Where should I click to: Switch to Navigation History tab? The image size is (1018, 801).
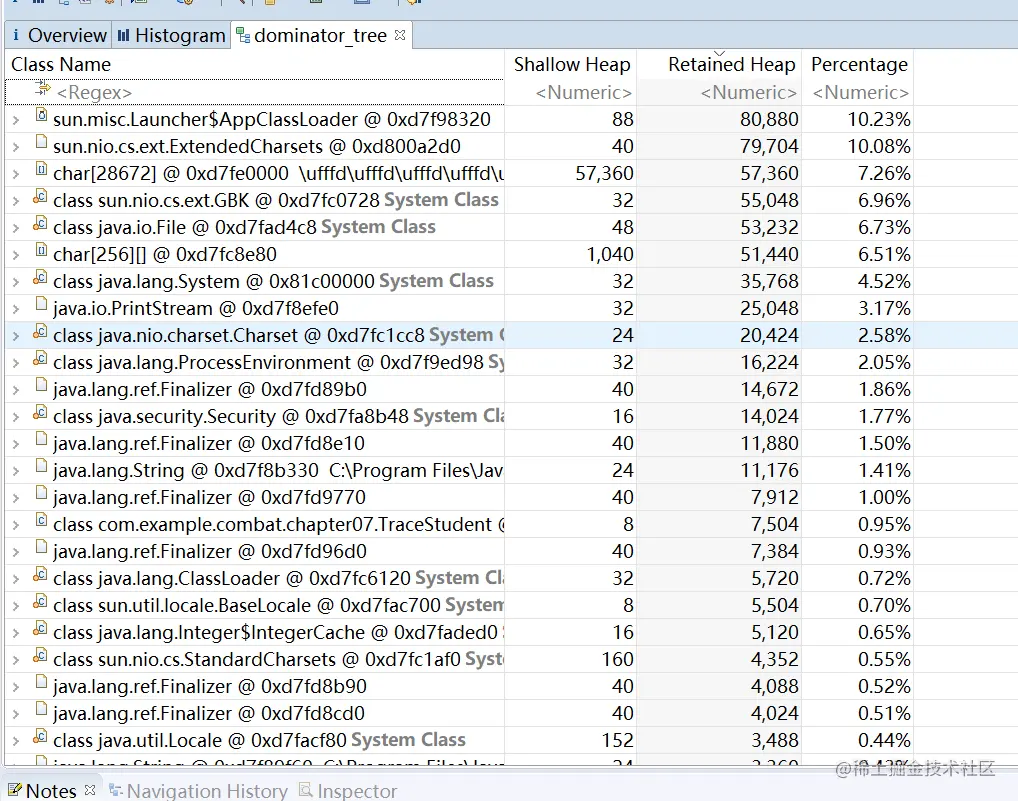(199, 791)
